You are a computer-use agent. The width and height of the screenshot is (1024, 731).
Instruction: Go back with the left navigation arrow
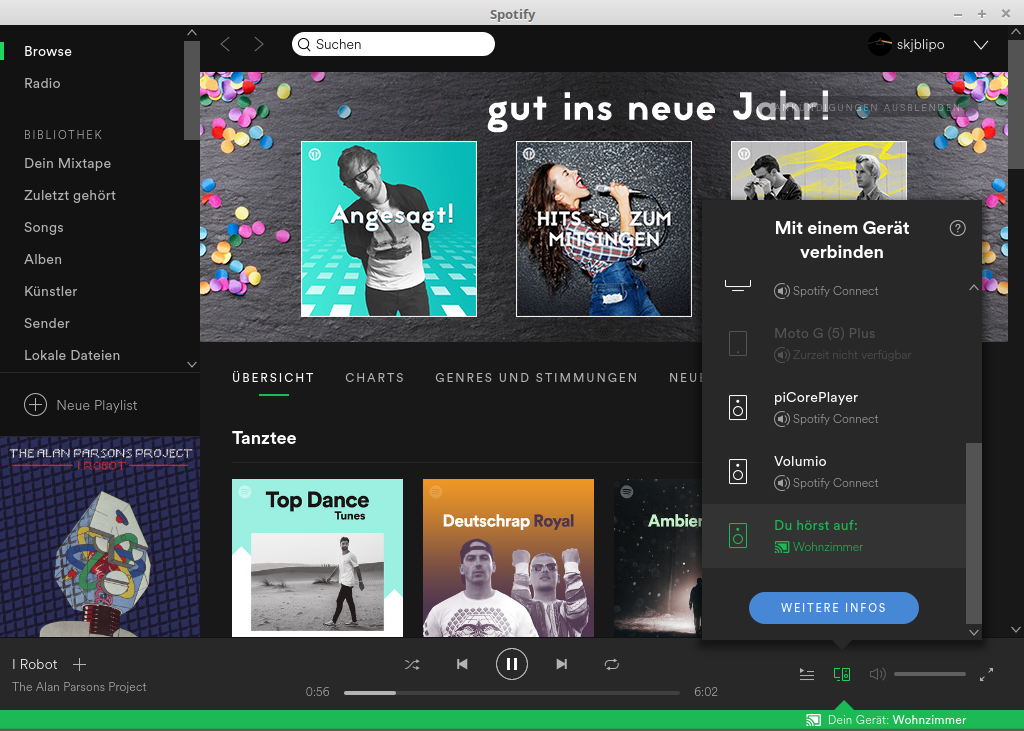tap(225, 44)
